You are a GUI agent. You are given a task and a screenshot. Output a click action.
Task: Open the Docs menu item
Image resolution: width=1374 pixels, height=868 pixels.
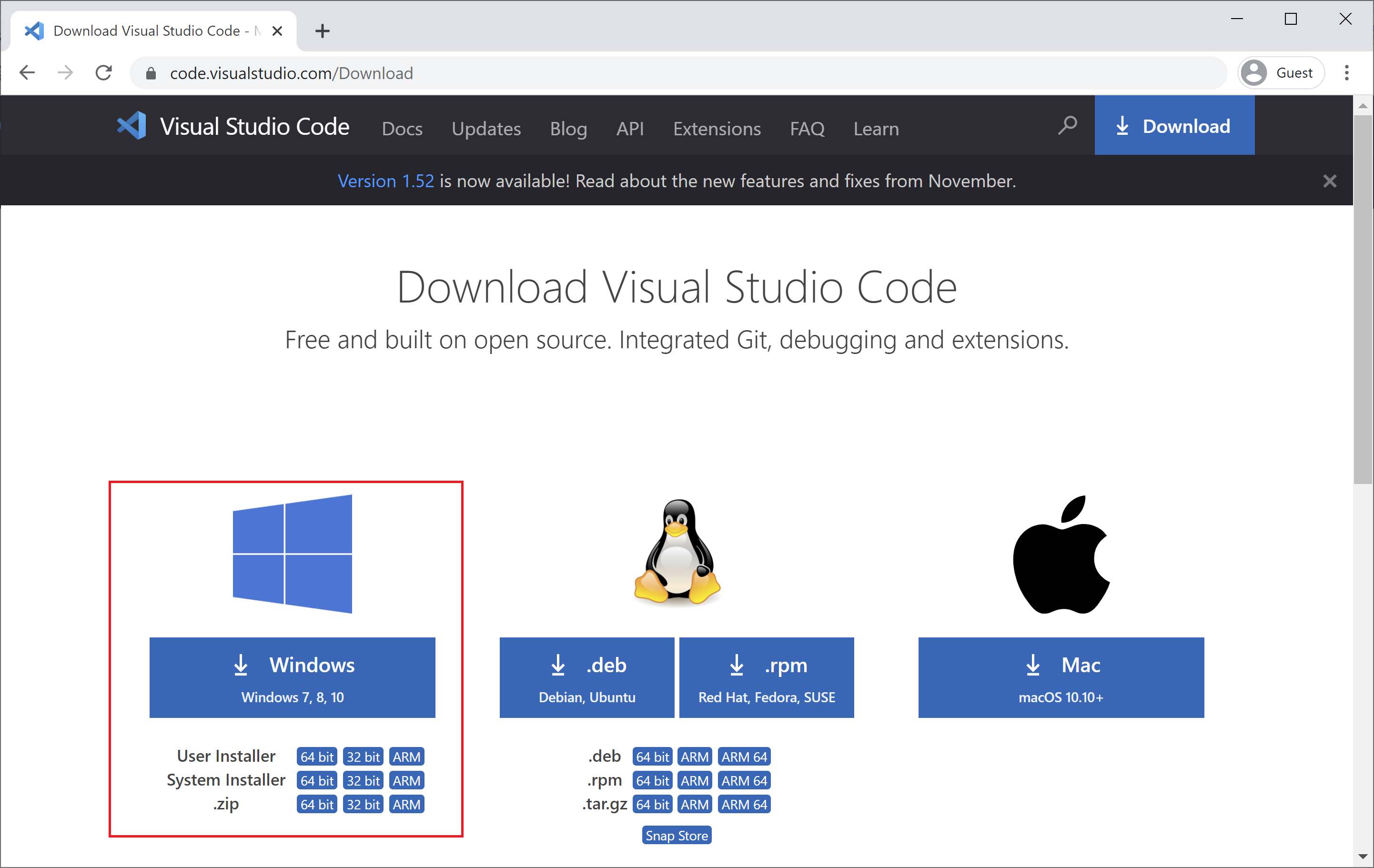click(402, 129)
